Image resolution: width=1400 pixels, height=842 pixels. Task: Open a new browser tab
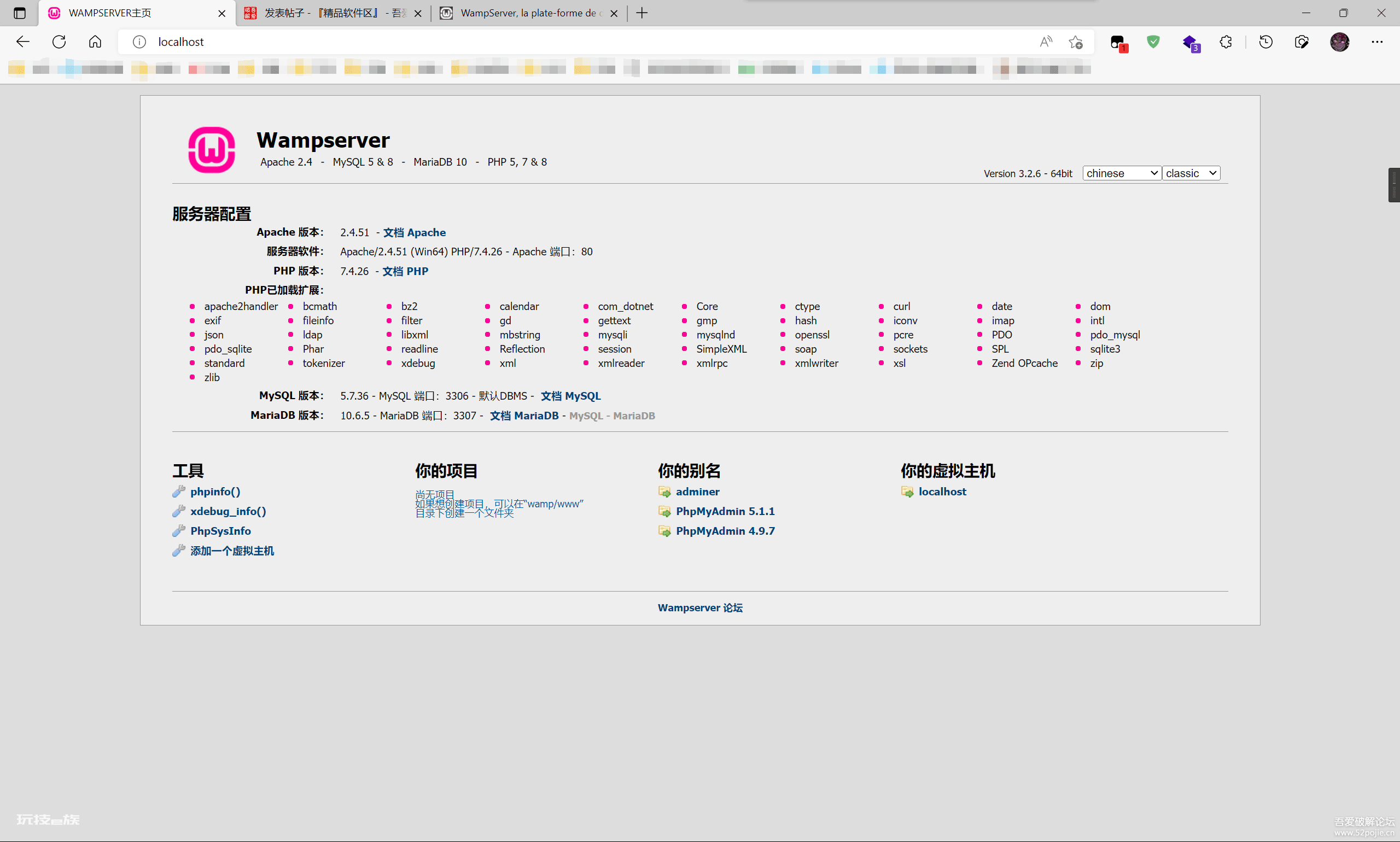point(642,13)
